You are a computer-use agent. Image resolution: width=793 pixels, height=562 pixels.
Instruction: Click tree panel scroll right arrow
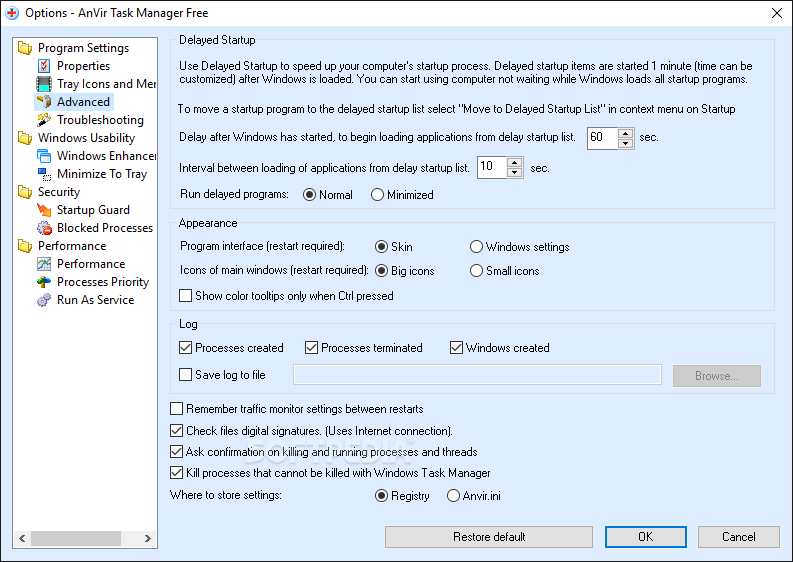coord(148,538)
